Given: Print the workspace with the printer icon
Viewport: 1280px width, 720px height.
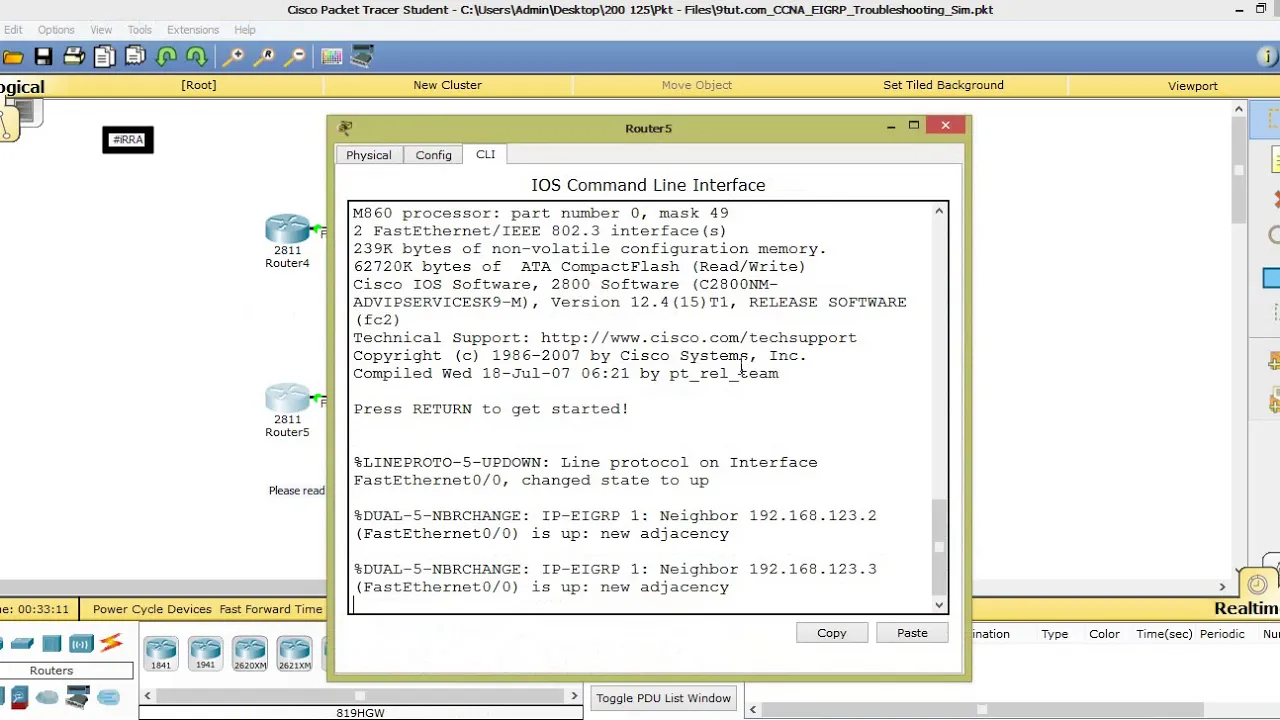Looking at the screenshot, I should (74, 57).
